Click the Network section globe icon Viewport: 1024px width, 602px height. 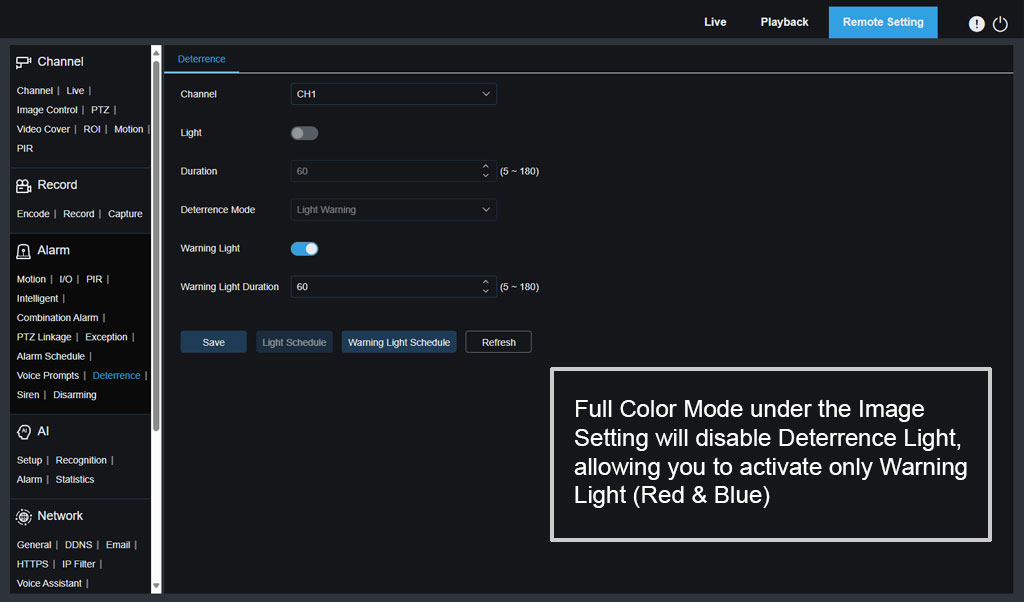(24, 516)
